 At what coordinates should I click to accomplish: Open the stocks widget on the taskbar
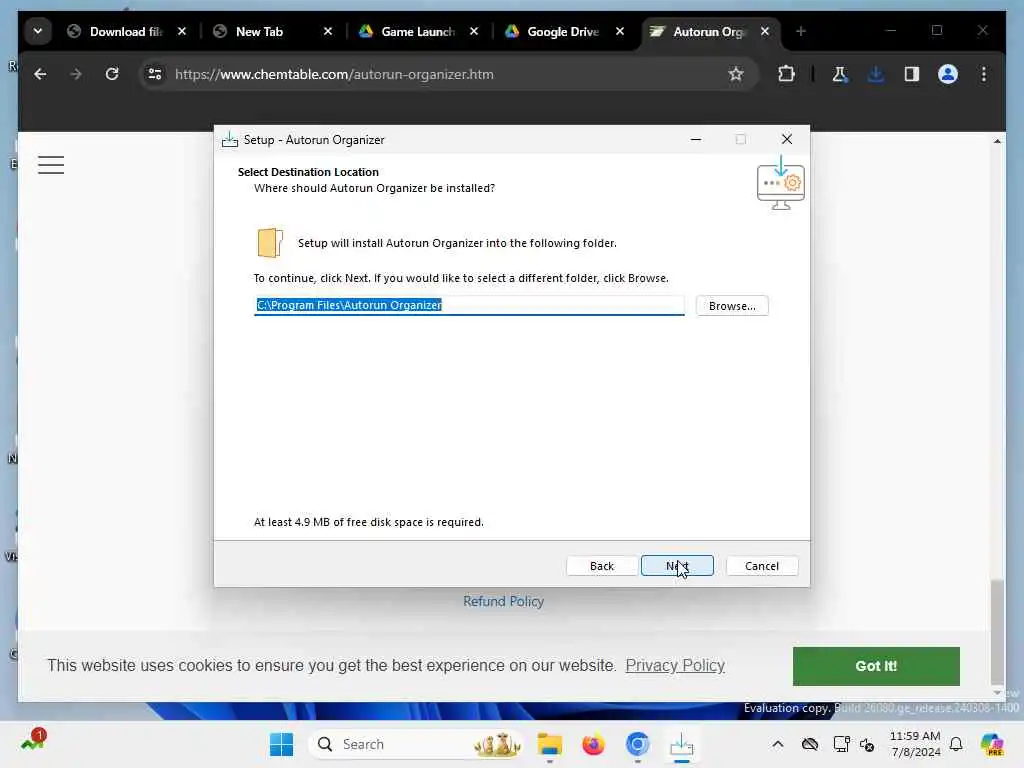(32, 741)
